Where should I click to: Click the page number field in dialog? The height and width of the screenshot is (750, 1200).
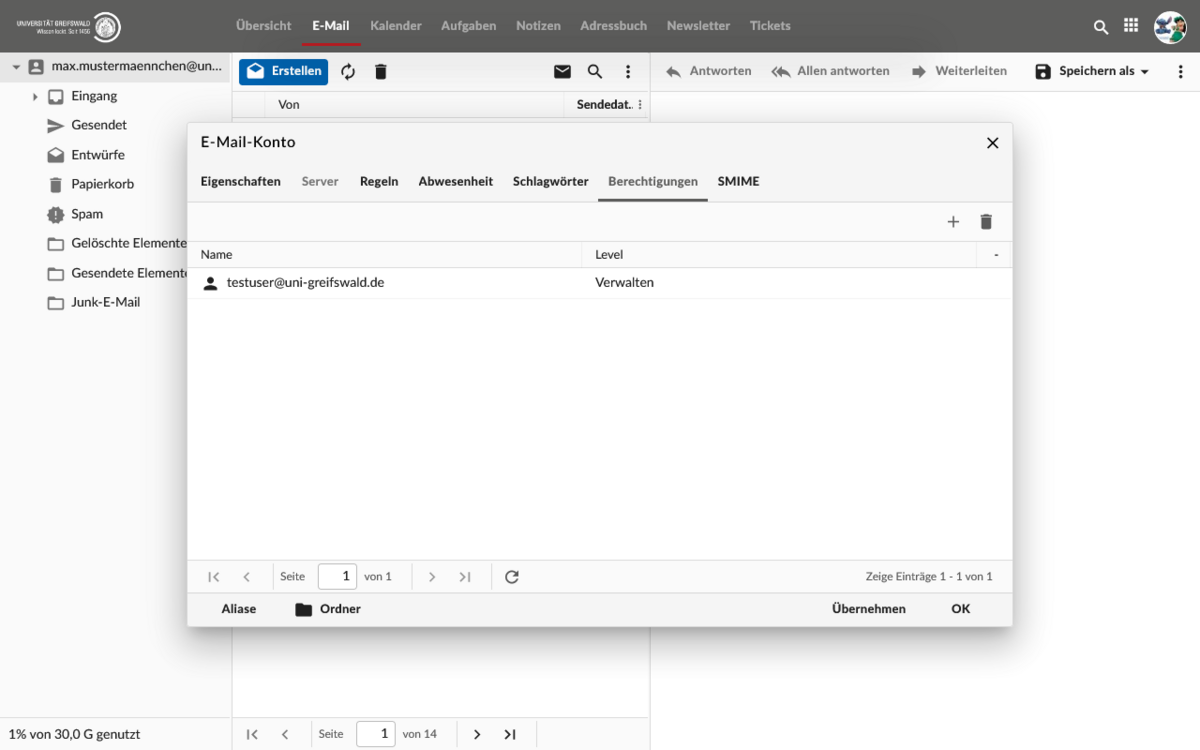[x=337, y=577]
